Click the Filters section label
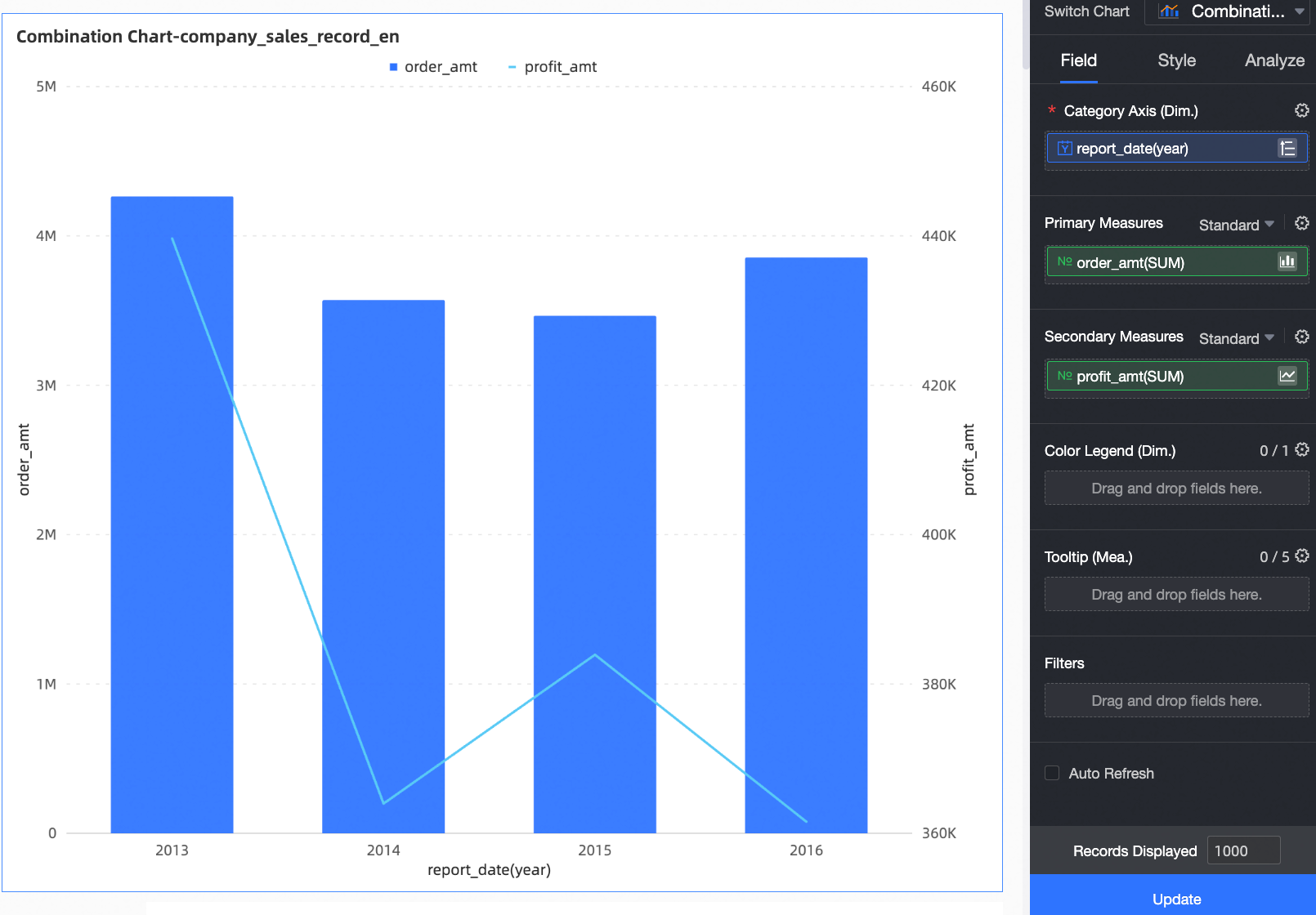This screenshot has width=1316, height=915. 1064,663
